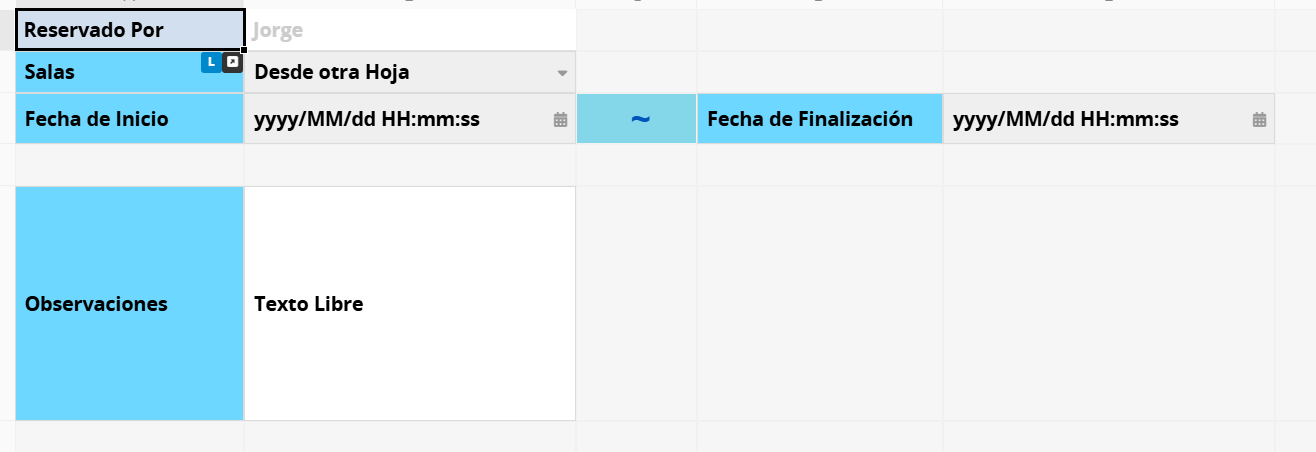This screenshot has height=452, width=1316.
Task: Click empty cell directly below Fecha de Inicio label
Action: [x=130, y=165]
